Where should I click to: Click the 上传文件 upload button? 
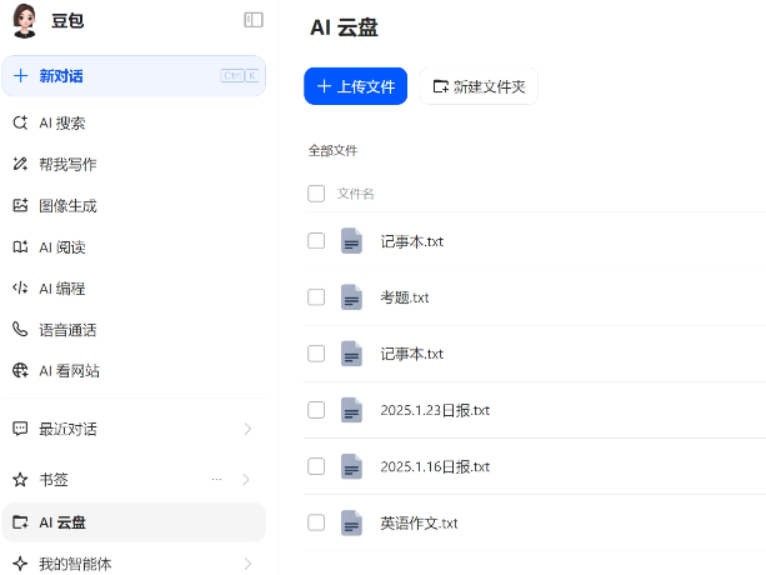[355, 86]
